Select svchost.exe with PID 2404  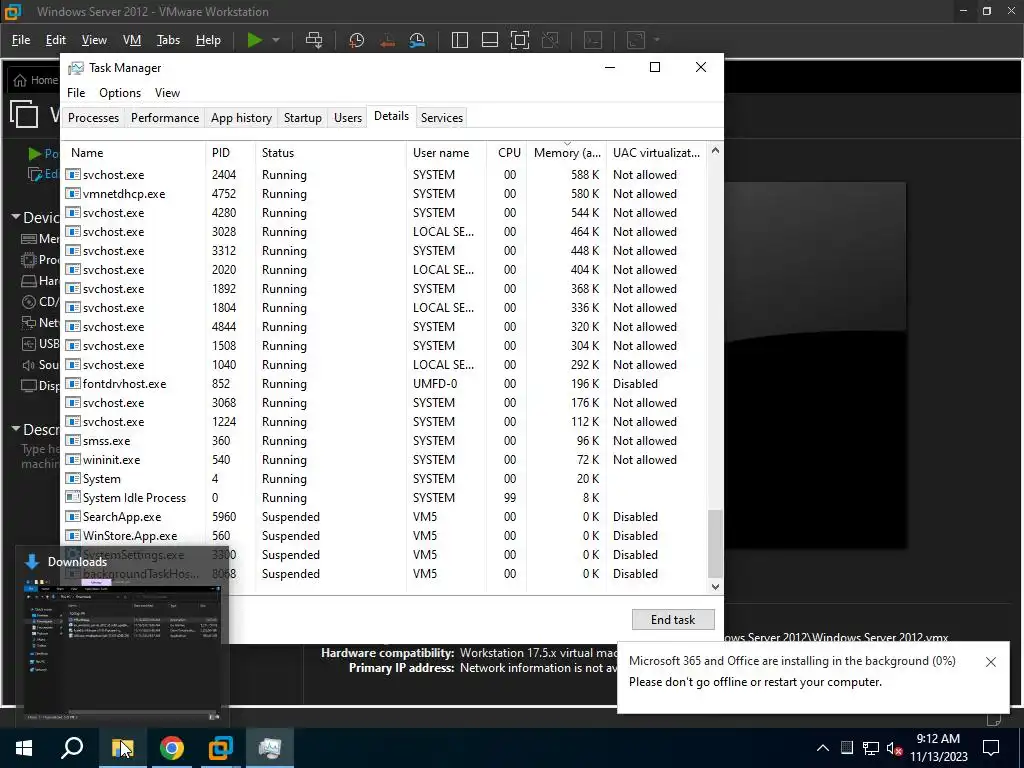(x=385, y=175)
